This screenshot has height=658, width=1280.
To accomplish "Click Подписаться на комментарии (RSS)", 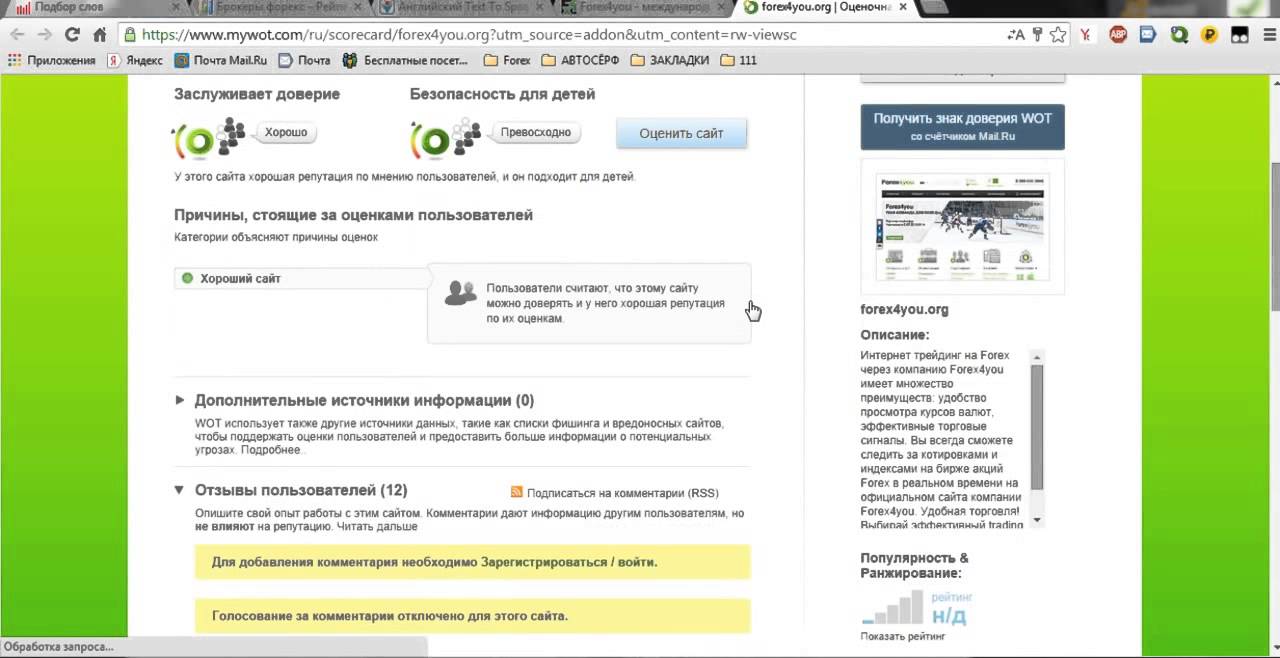I will coord(622,493).
